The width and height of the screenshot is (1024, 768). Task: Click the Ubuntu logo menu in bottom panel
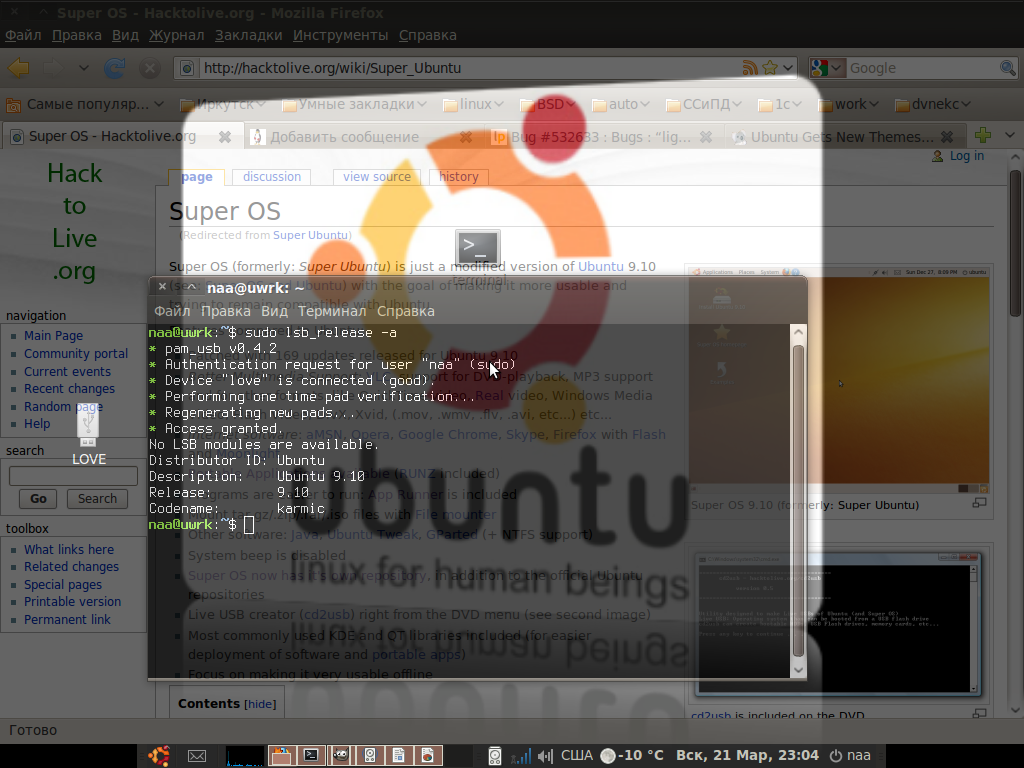[x=159, y=756]
